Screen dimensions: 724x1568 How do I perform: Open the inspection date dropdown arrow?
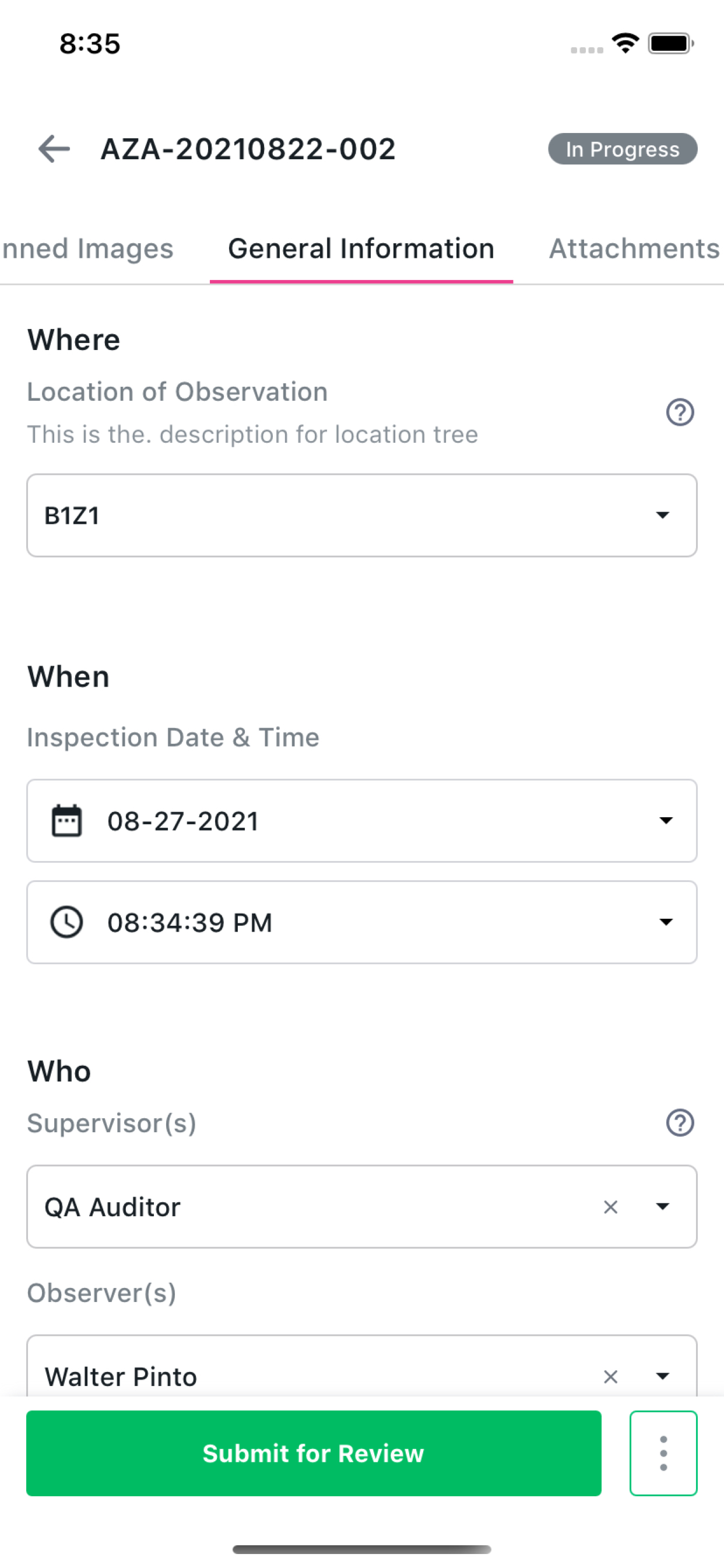666,821
